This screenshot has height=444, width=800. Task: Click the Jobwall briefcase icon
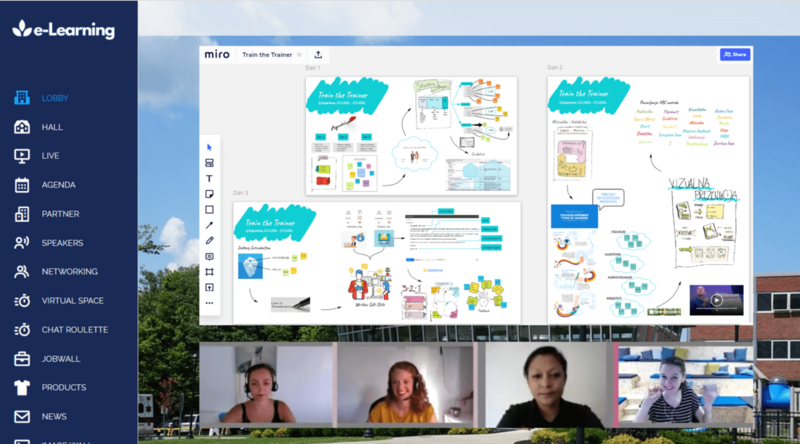point(21,359)
